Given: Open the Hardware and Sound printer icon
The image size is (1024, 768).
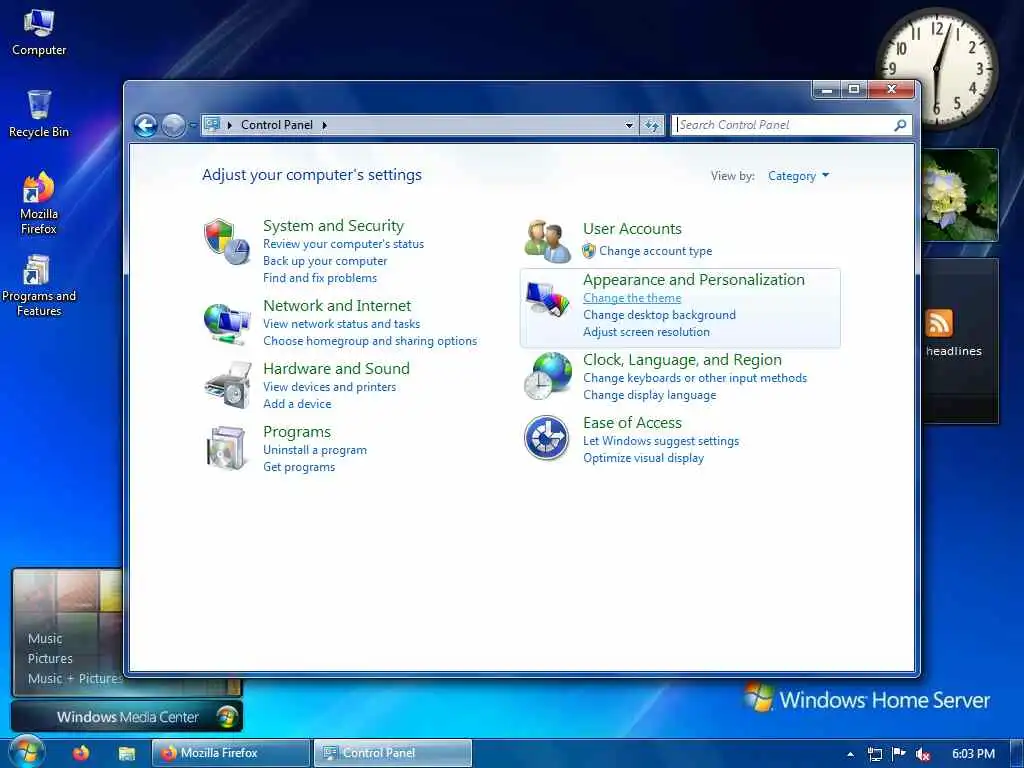Looking at the screenshot, I should pos(227,385).
